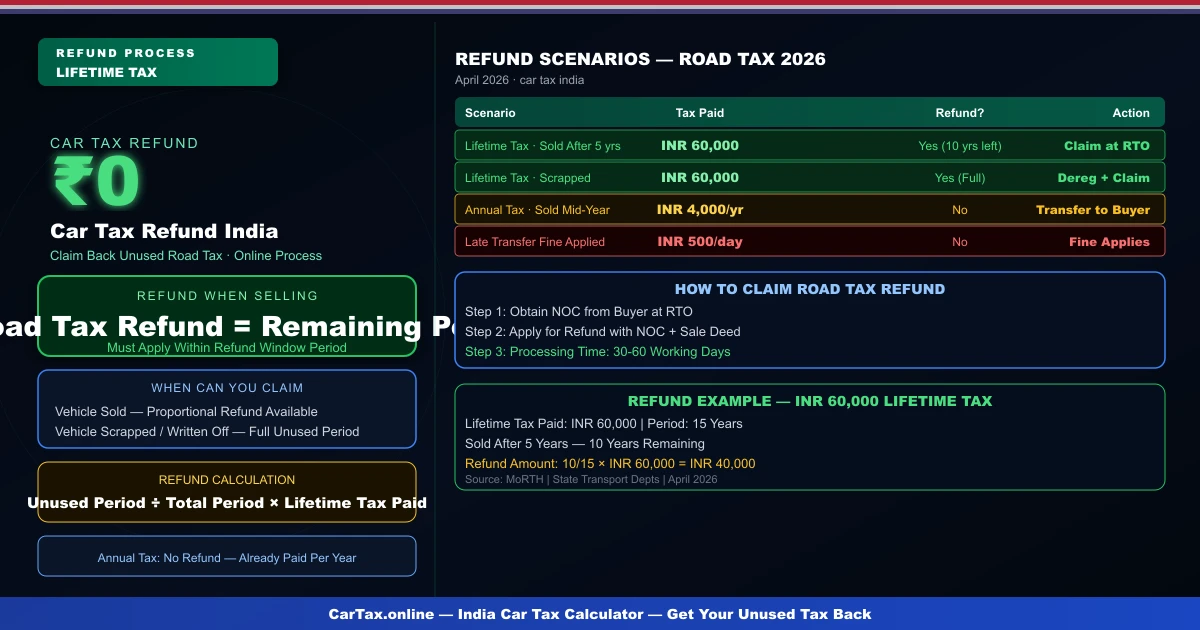Select the INR 500/day fine value

pyautogui.click(x=700, y=241)
